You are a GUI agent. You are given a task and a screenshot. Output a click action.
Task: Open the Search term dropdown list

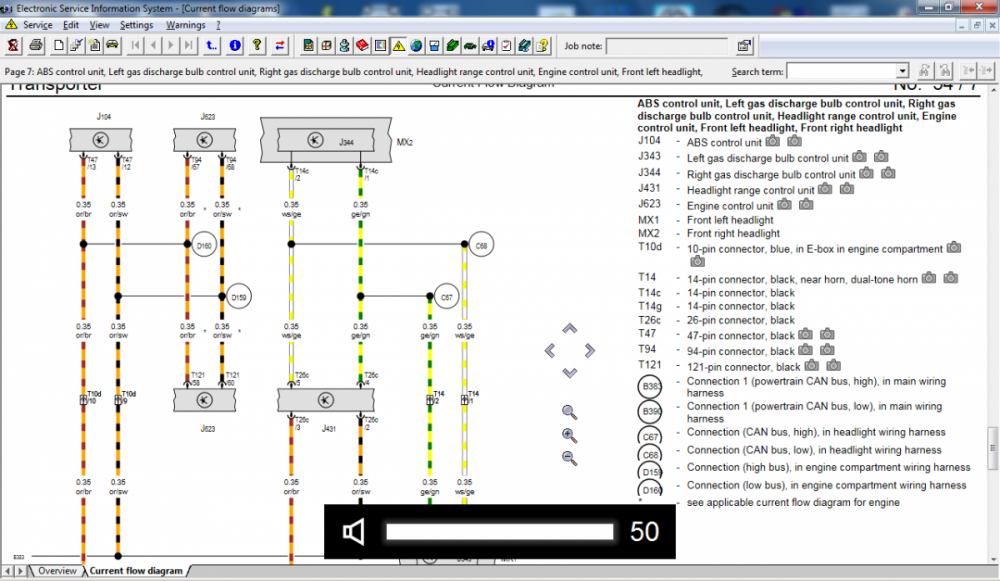point(902,72)
